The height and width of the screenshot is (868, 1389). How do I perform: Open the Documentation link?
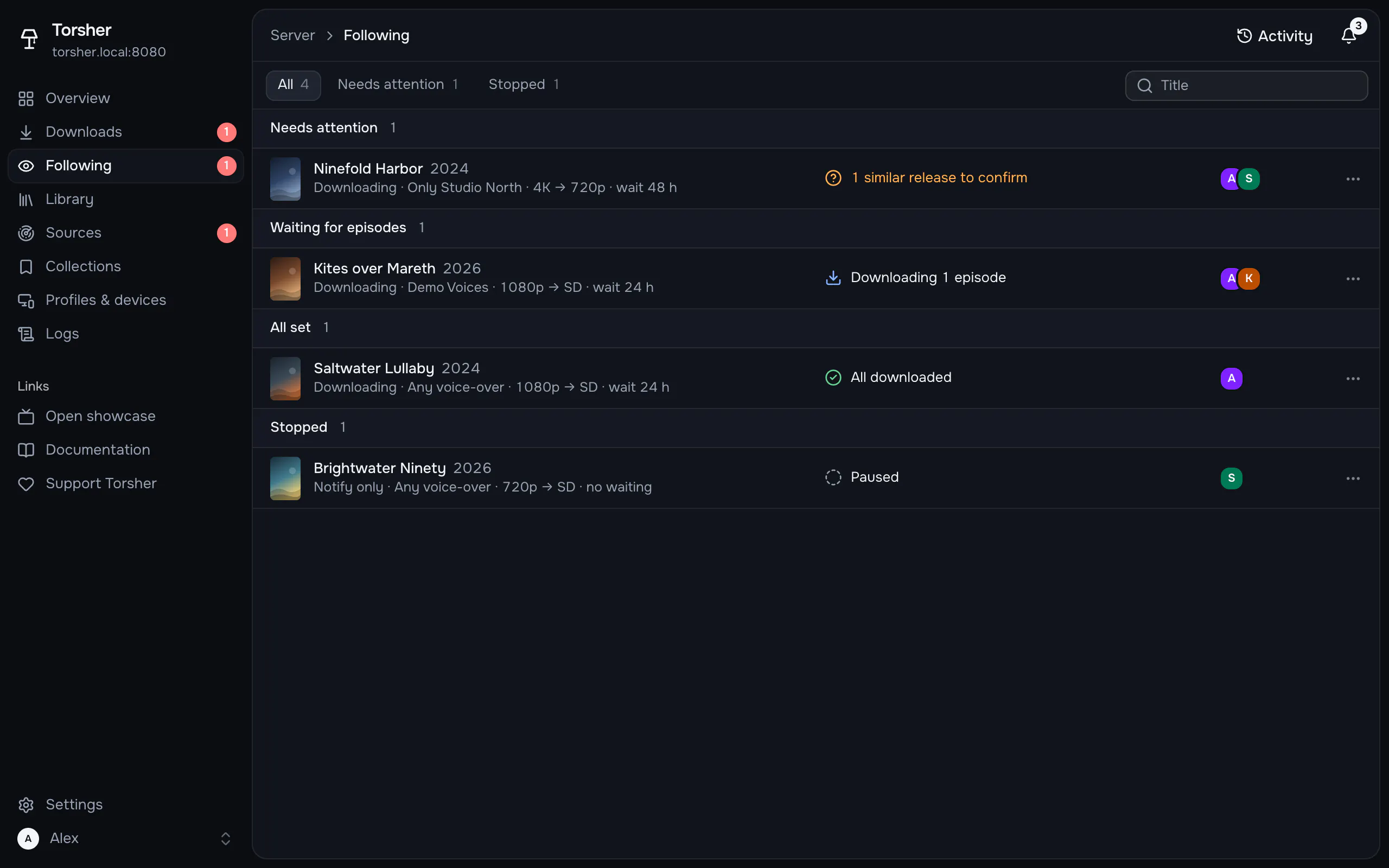point(126,450)
